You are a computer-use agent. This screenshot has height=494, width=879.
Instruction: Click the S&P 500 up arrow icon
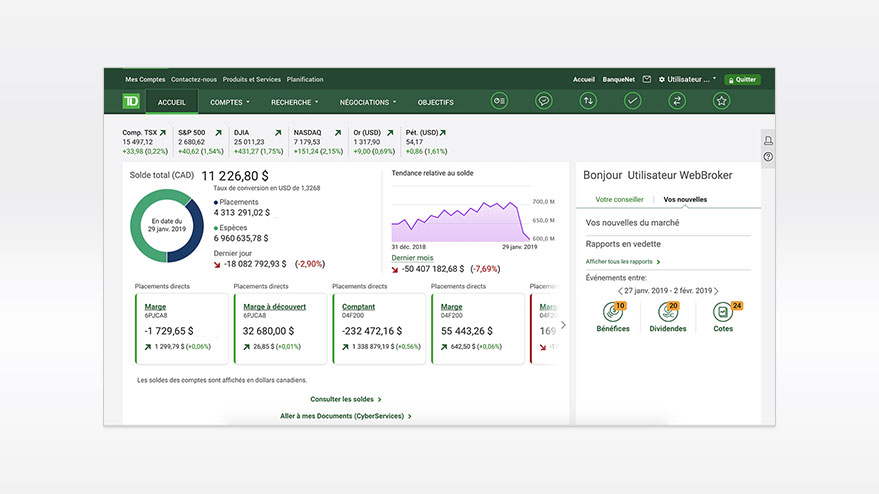coord(218,133)
